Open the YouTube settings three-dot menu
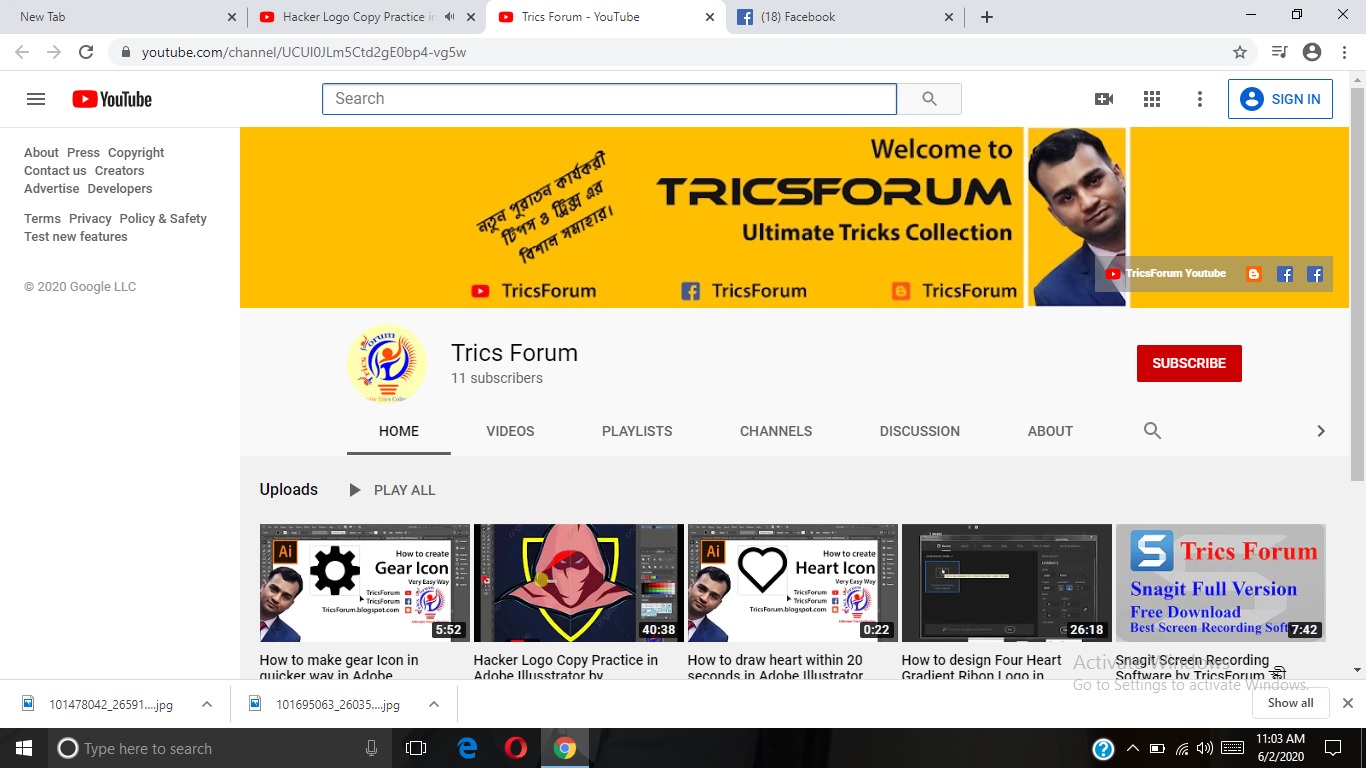This screenshot has width=1366, height=768. 1200,99
